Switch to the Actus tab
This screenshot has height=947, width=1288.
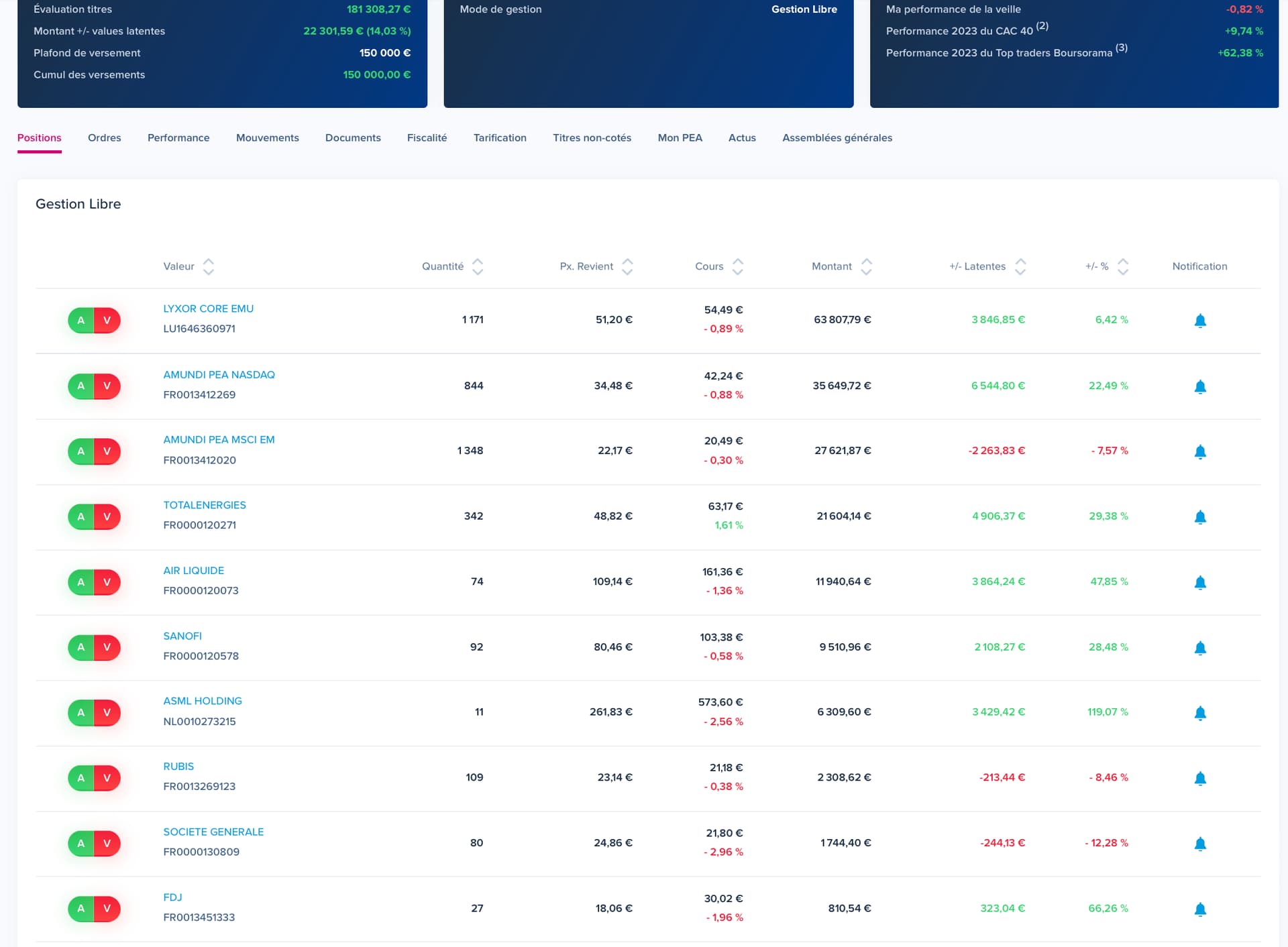tap(742, 137)
